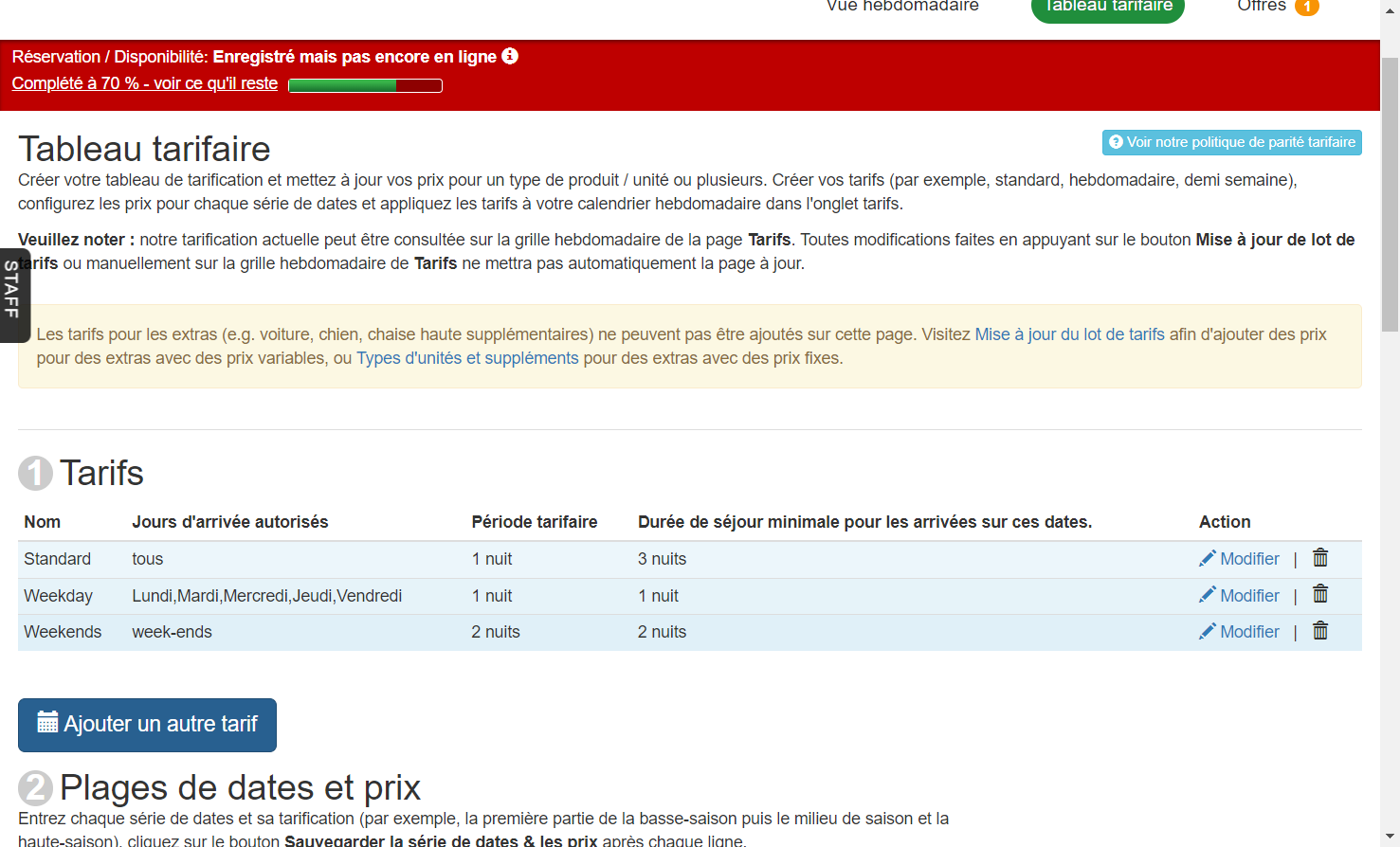
Task: Switch to the Offres tab
Action: (x=1278, y=6)
